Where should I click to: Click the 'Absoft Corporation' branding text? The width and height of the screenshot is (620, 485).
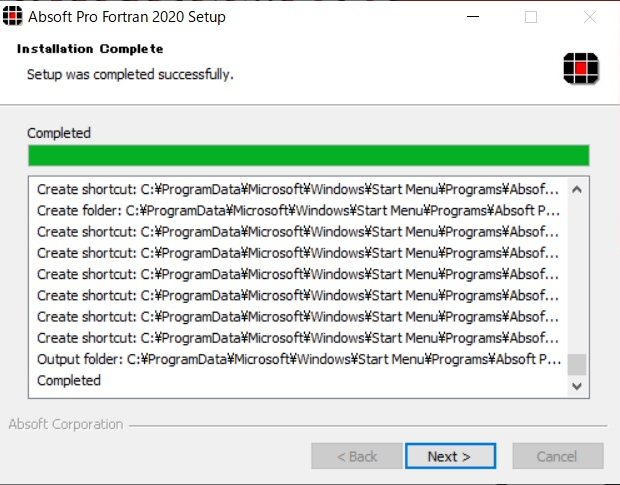pos(66,424)
